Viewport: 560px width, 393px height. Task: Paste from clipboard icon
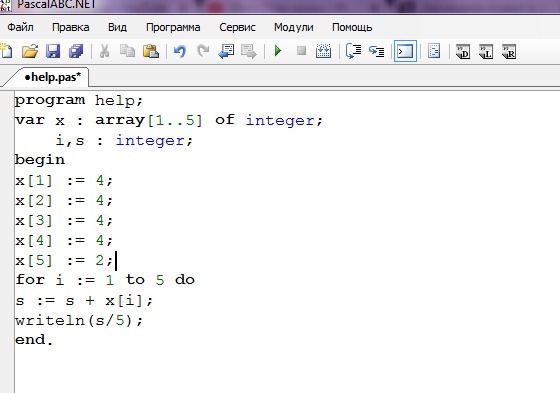(x=151, y=51)
